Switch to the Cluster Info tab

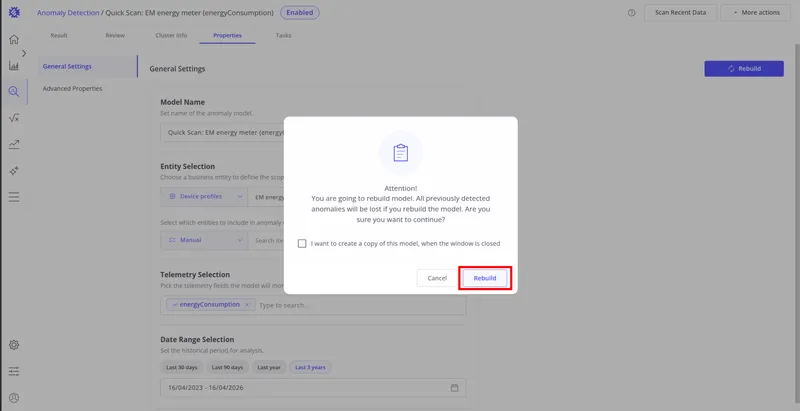pyautogui.click(x=171, y=35)
